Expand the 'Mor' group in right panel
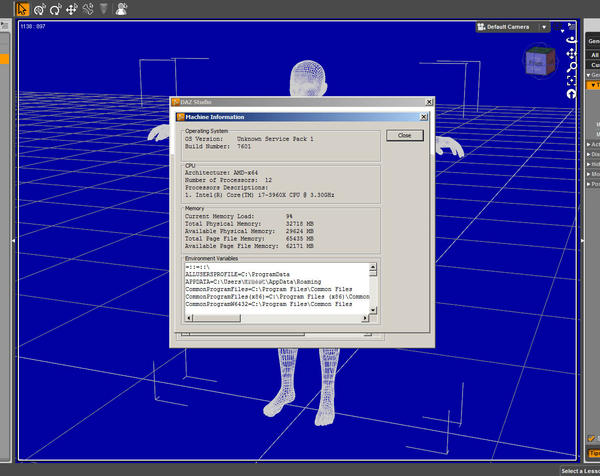 589,174
